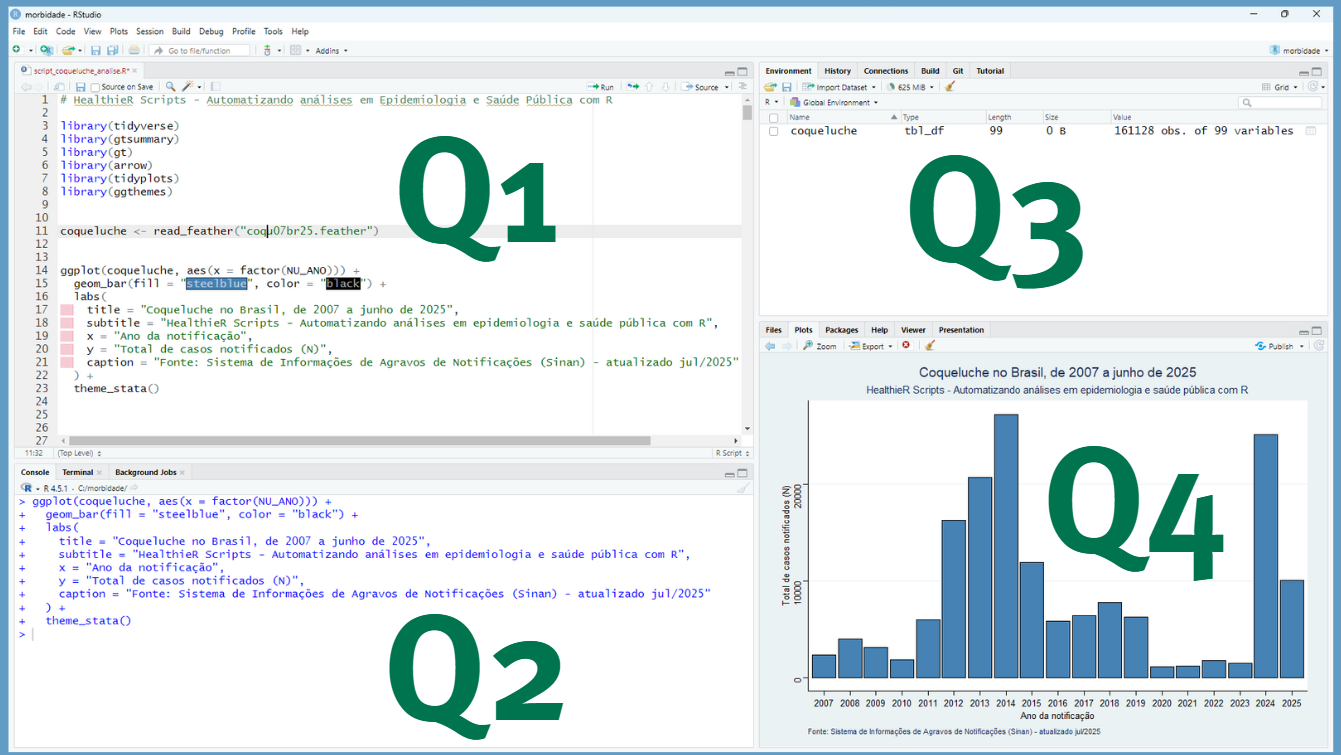The height and width of the screenshot is (755, 1341).
Task: Switch to the Packages tab
Action: (841, 330)
